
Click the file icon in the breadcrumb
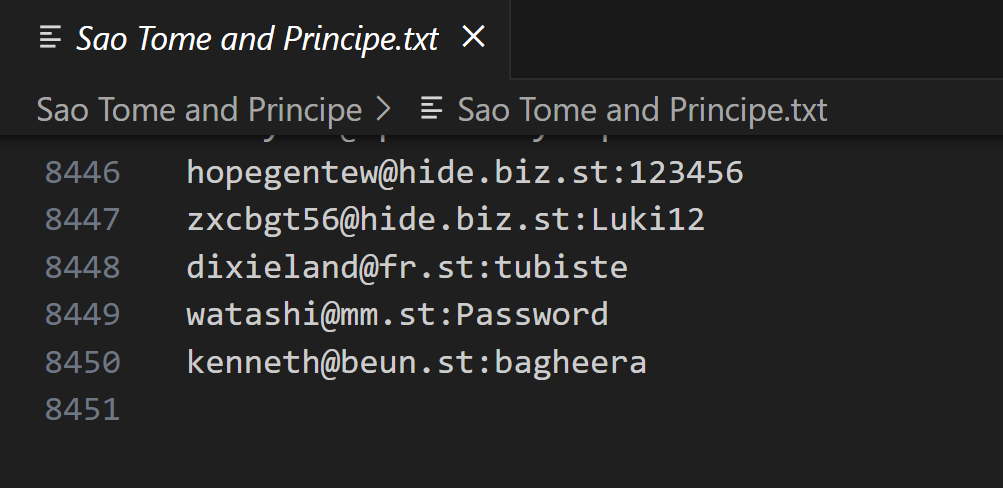[432, 109]
